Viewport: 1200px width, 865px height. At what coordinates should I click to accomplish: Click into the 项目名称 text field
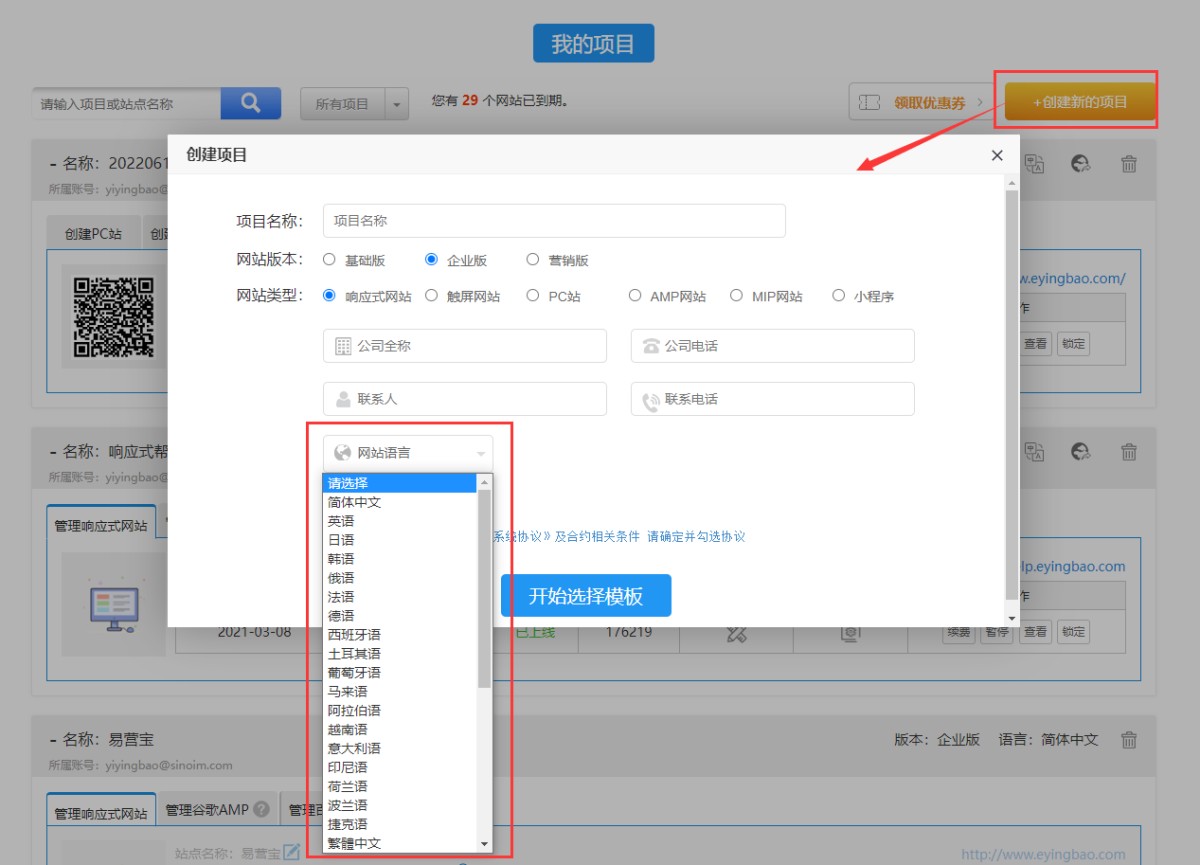tap(554, 221)
